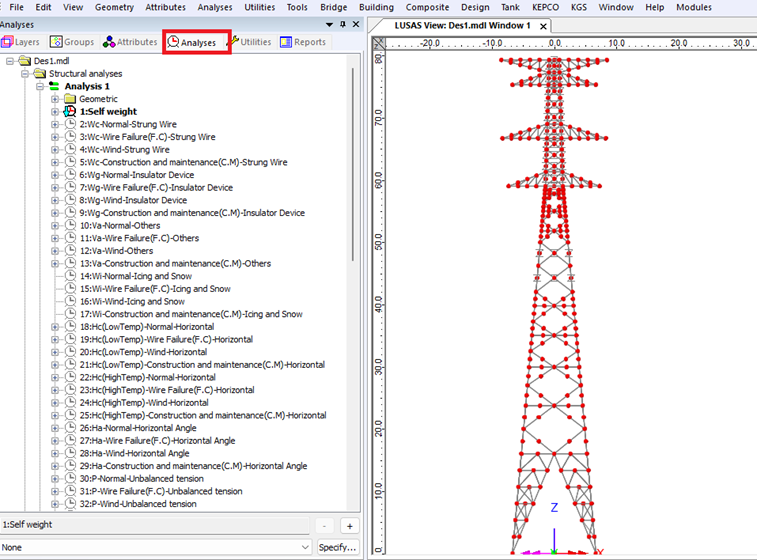Click the Des1.mdl root folder icon
The width and height of the screenshot is (757, 560).
coord(25,61)
